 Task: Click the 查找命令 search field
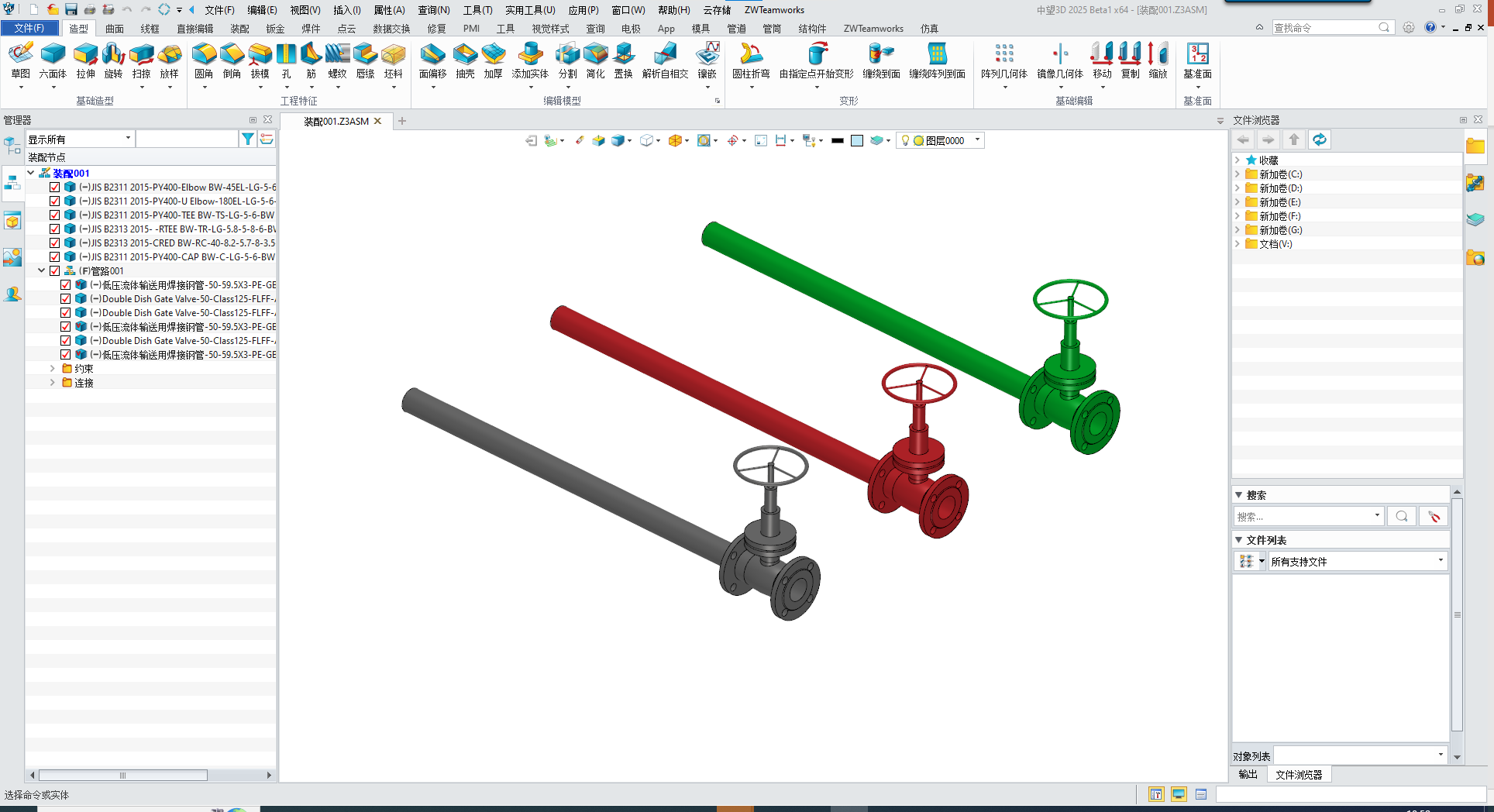pos(1324,28)
